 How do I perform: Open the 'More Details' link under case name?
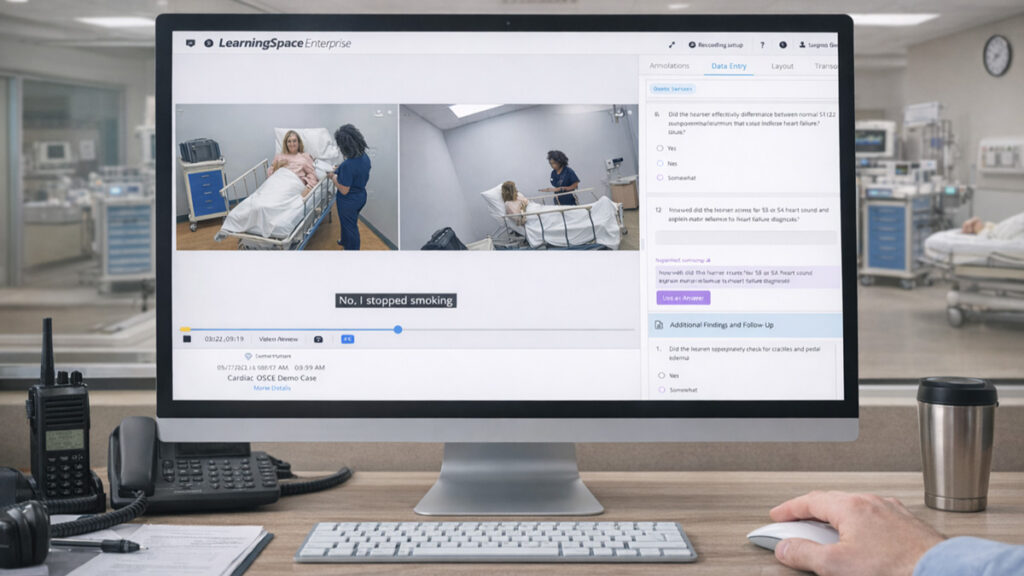tap(272, 387)
